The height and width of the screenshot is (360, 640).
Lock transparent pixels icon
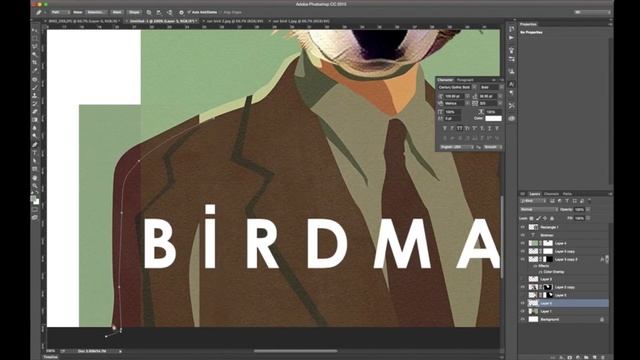(532, 218)
